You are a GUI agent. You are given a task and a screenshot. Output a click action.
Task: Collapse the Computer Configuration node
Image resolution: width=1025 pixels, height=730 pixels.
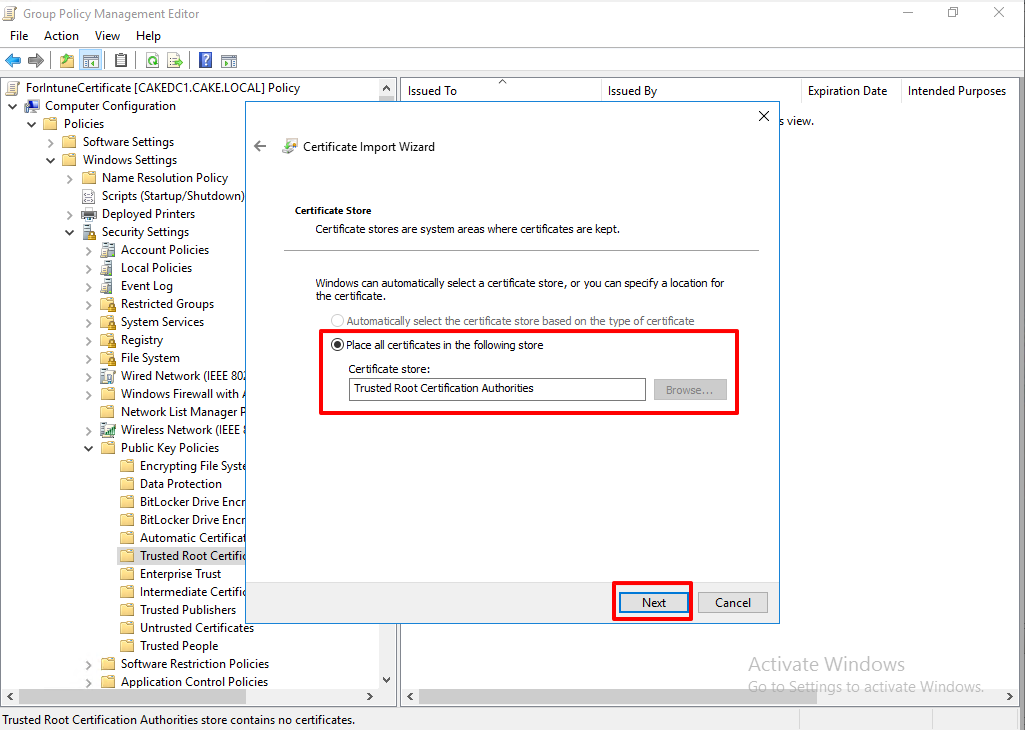(x=12, y=106)
